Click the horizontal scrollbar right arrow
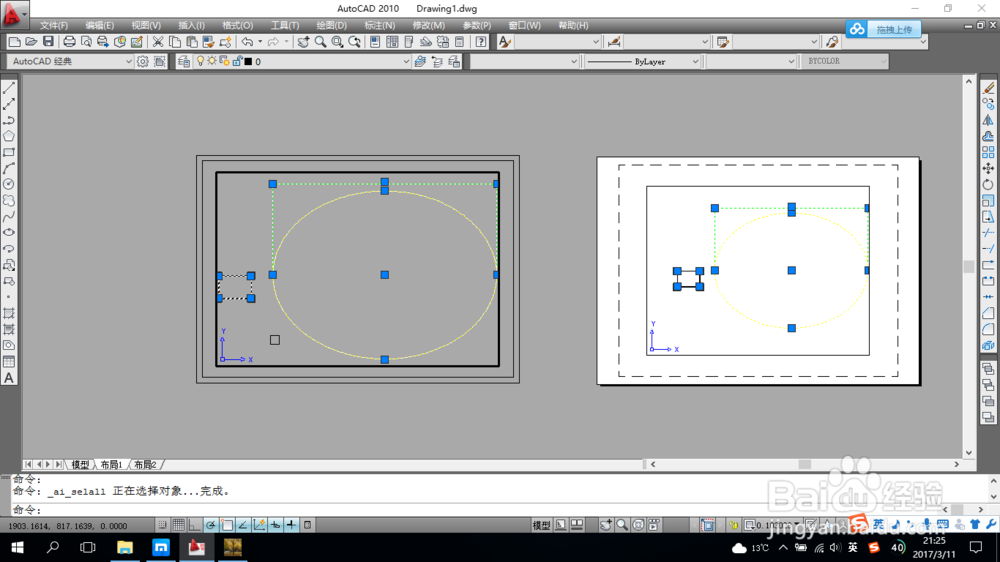The image size is (1000, 562). tap(956, 464)
